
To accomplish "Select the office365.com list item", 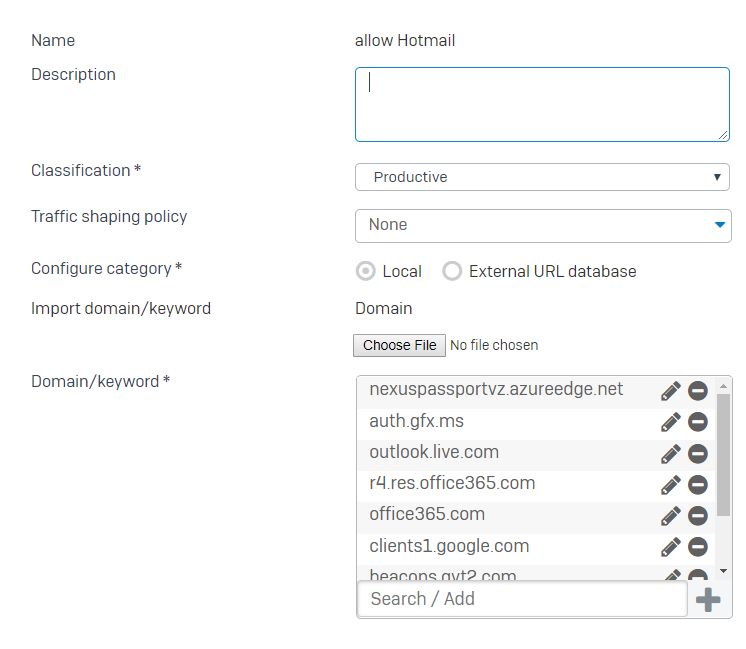I will (427, 515).
